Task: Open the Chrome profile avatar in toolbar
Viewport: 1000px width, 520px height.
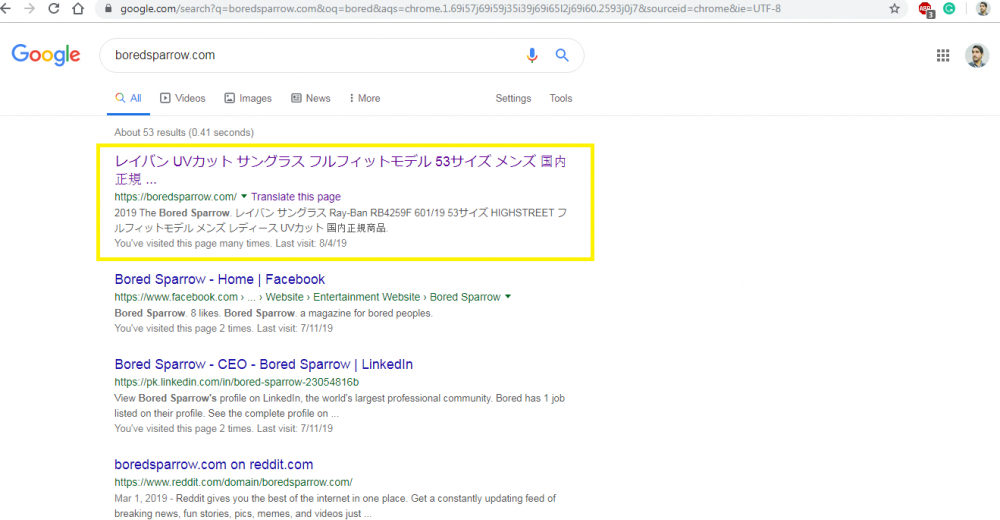Action: pyautogui.click(x=983, y=8)
